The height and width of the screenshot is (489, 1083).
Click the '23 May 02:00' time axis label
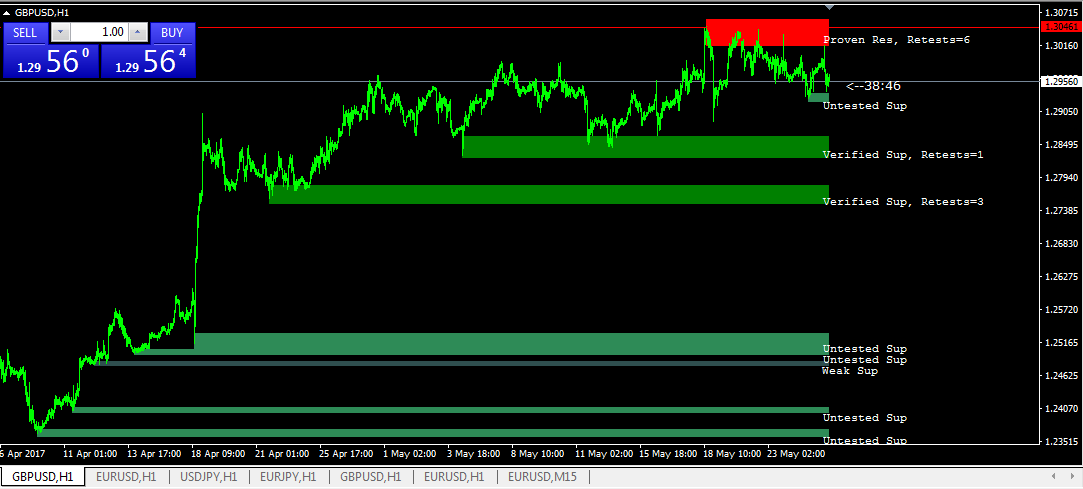pos(796,454)
